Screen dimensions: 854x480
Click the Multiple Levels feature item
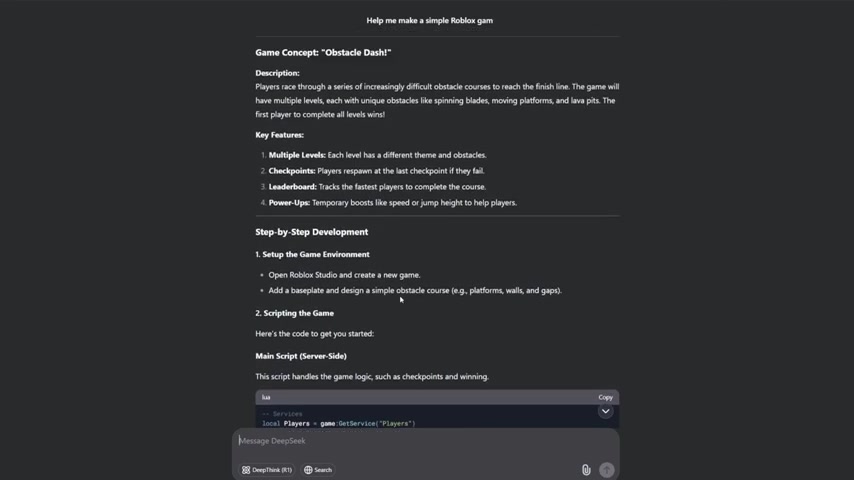(377, 155)
